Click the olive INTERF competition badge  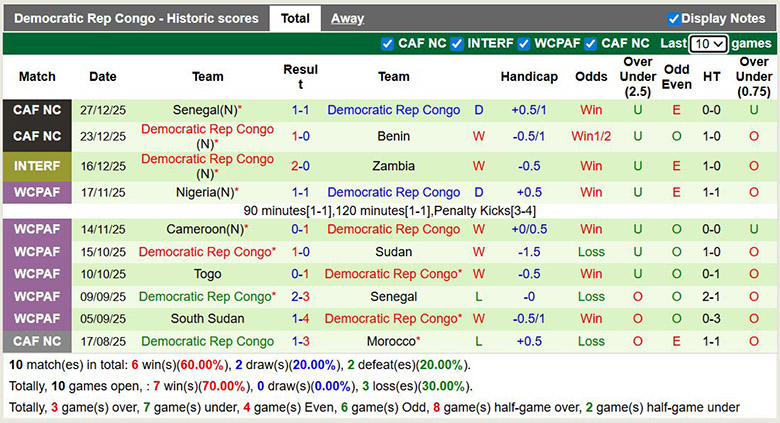[37, 166]
